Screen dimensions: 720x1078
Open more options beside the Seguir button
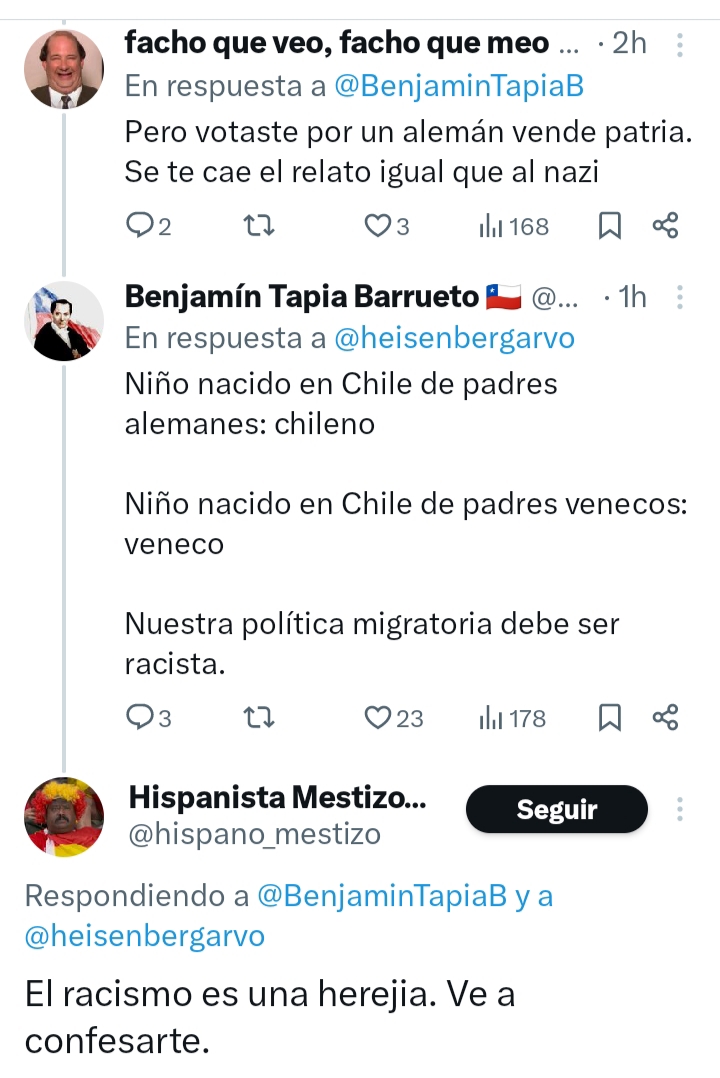point(680,809)
